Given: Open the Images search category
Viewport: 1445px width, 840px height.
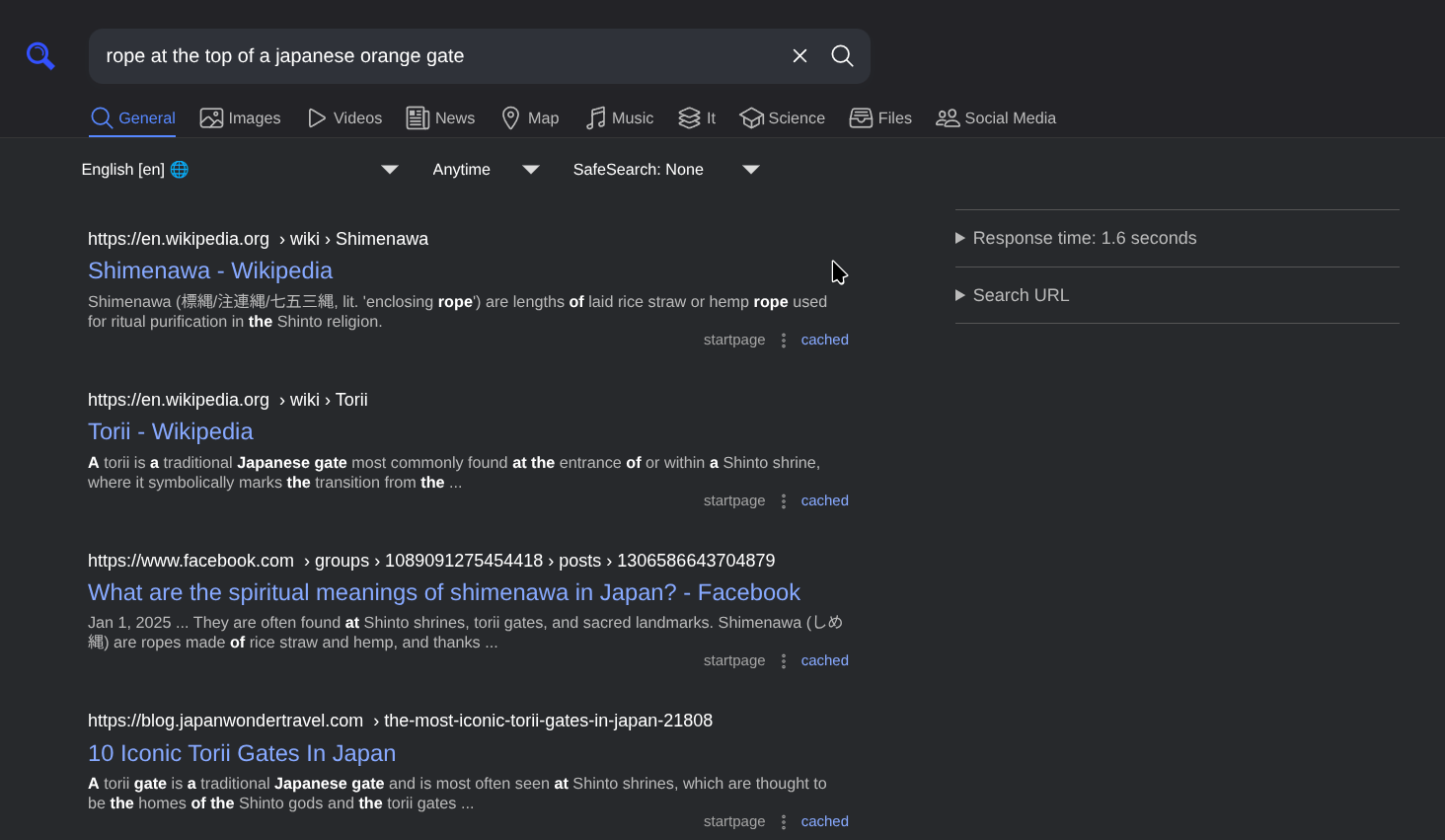Looking at the screenshot, I should click(240, 118).
